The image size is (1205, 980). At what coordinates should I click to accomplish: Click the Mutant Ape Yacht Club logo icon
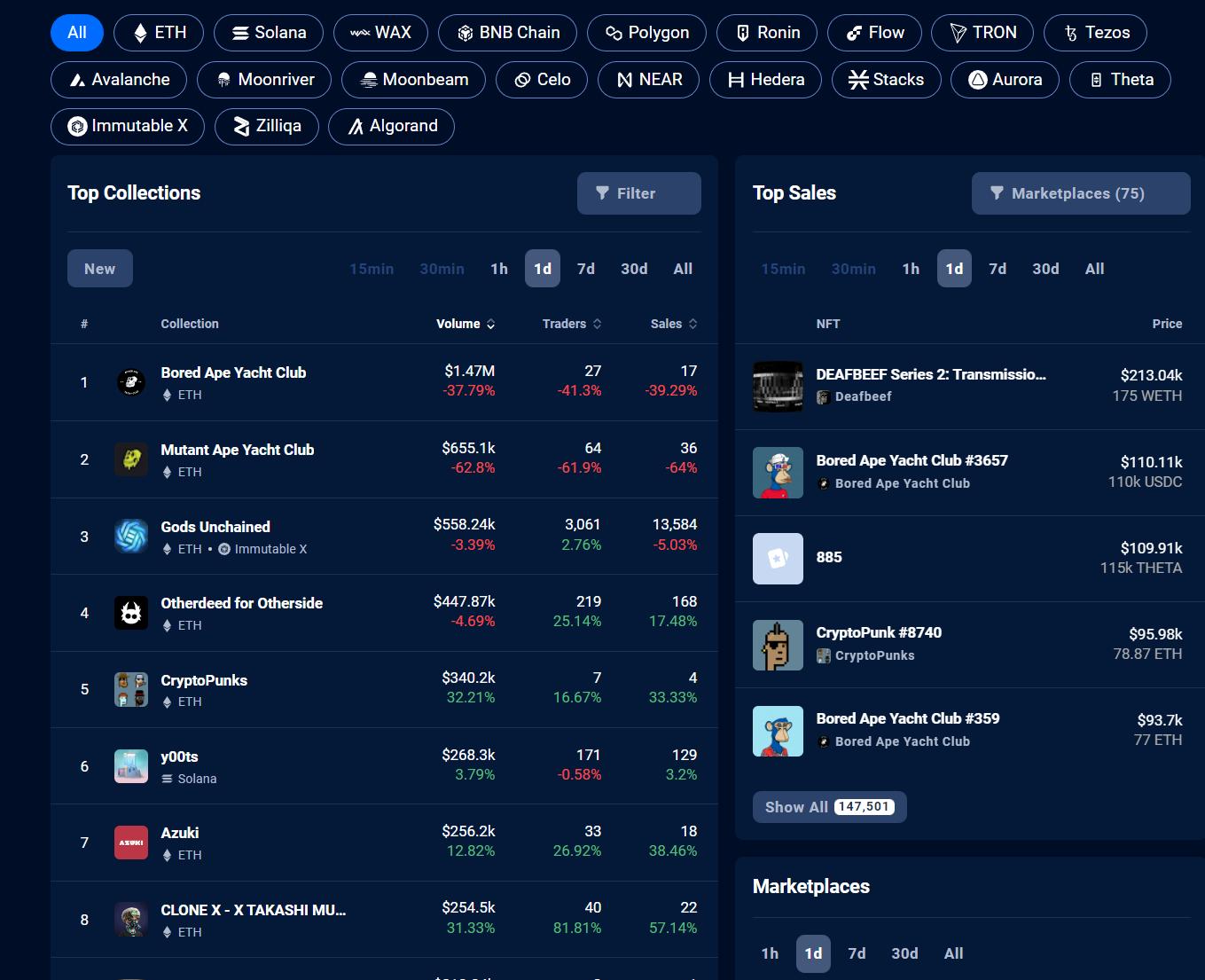[131, 459]
